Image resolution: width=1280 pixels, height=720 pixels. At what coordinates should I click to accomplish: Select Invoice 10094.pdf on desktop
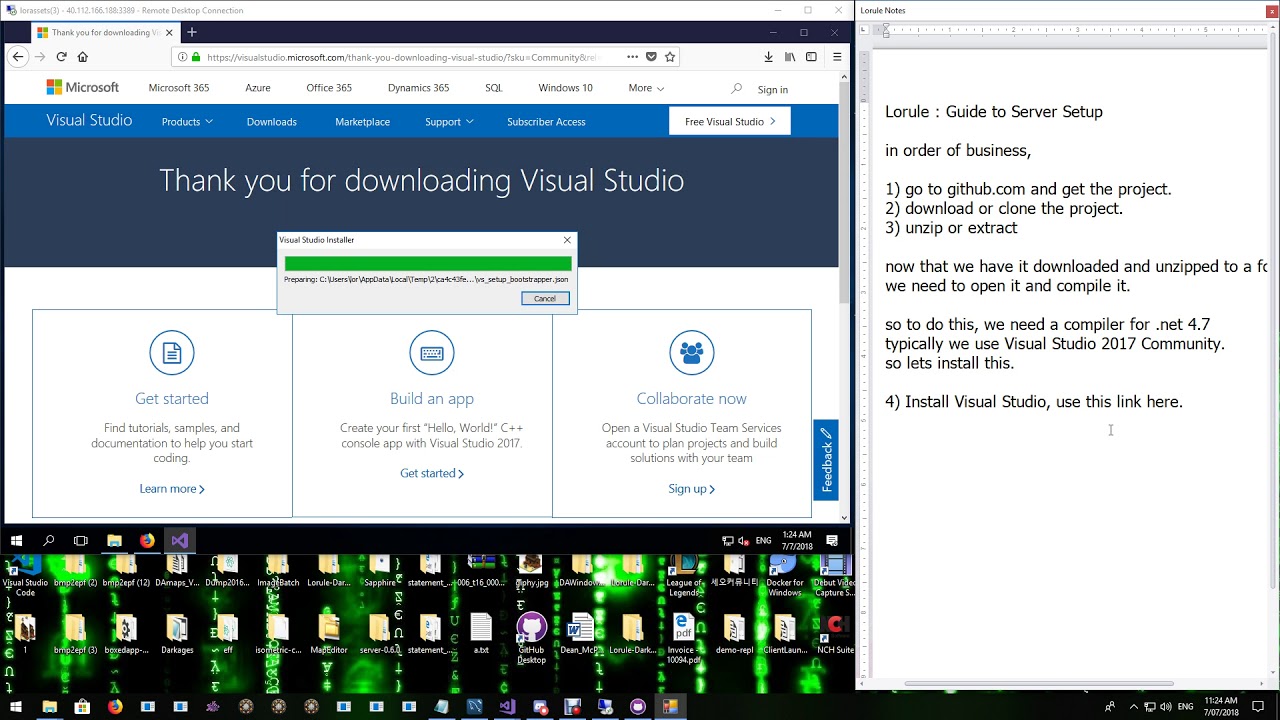(x=683, y=638)
